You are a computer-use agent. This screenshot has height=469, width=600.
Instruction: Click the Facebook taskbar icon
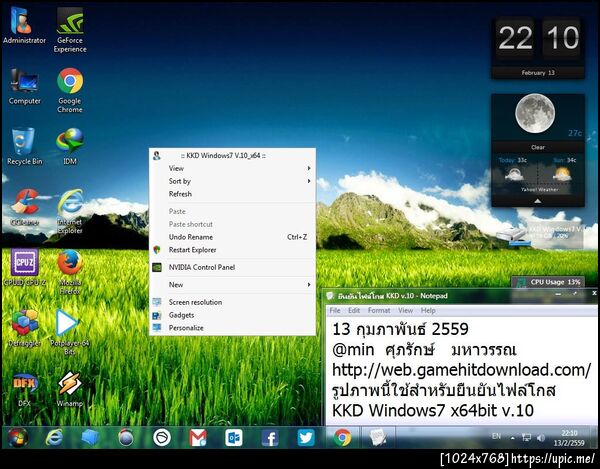270,438
